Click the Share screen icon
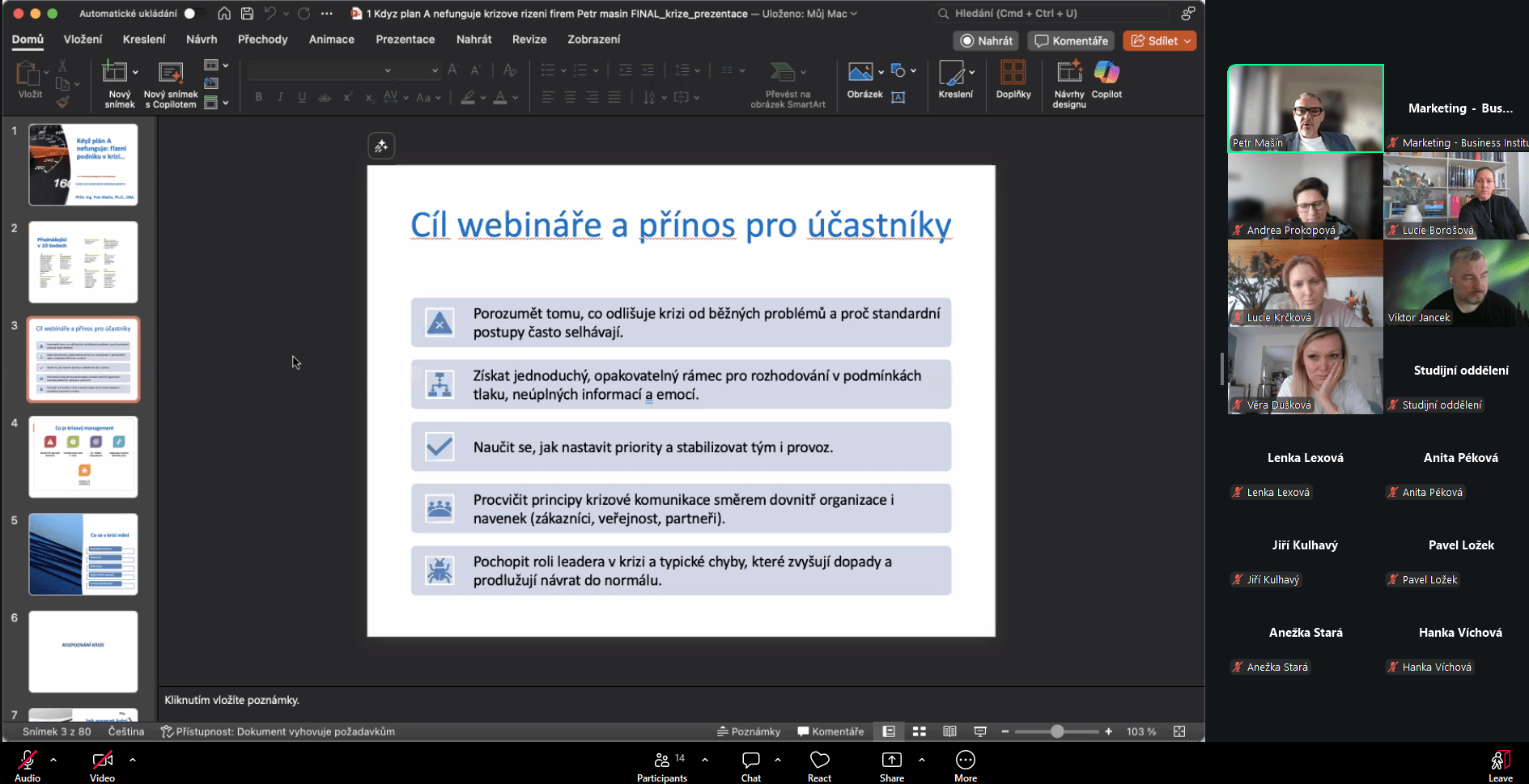Screen dimensions: 1529x784 (891, 761)
